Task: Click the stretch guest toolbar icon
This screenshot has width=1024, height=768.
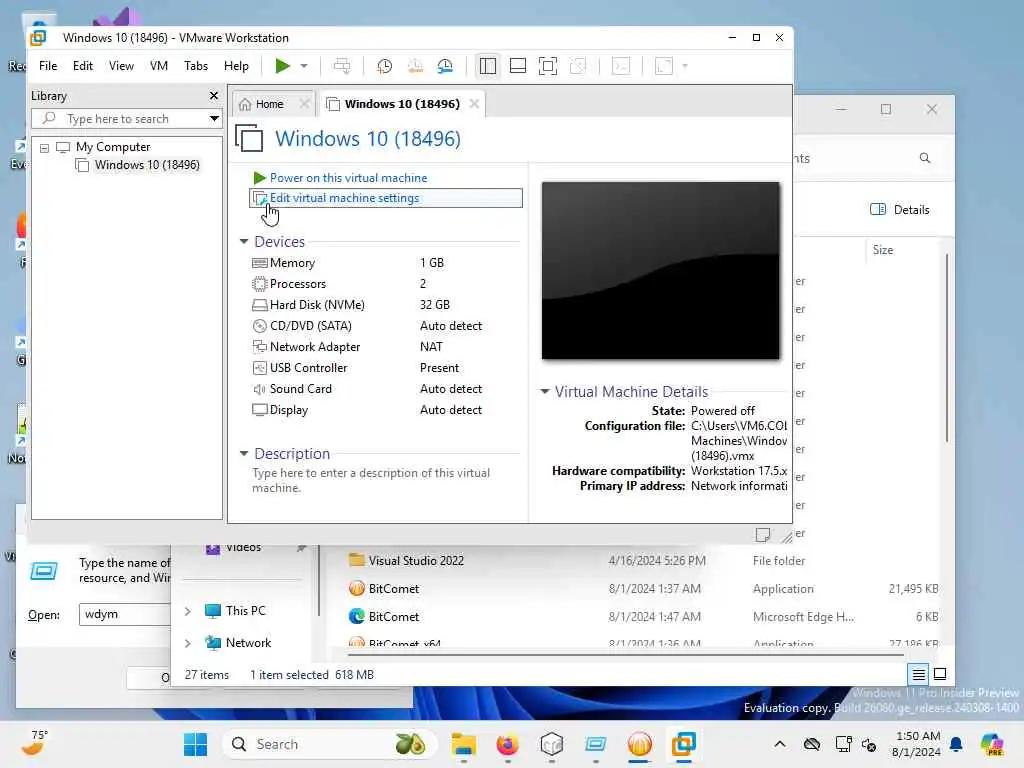Action: pyautogui.click(x=664, y=66)
